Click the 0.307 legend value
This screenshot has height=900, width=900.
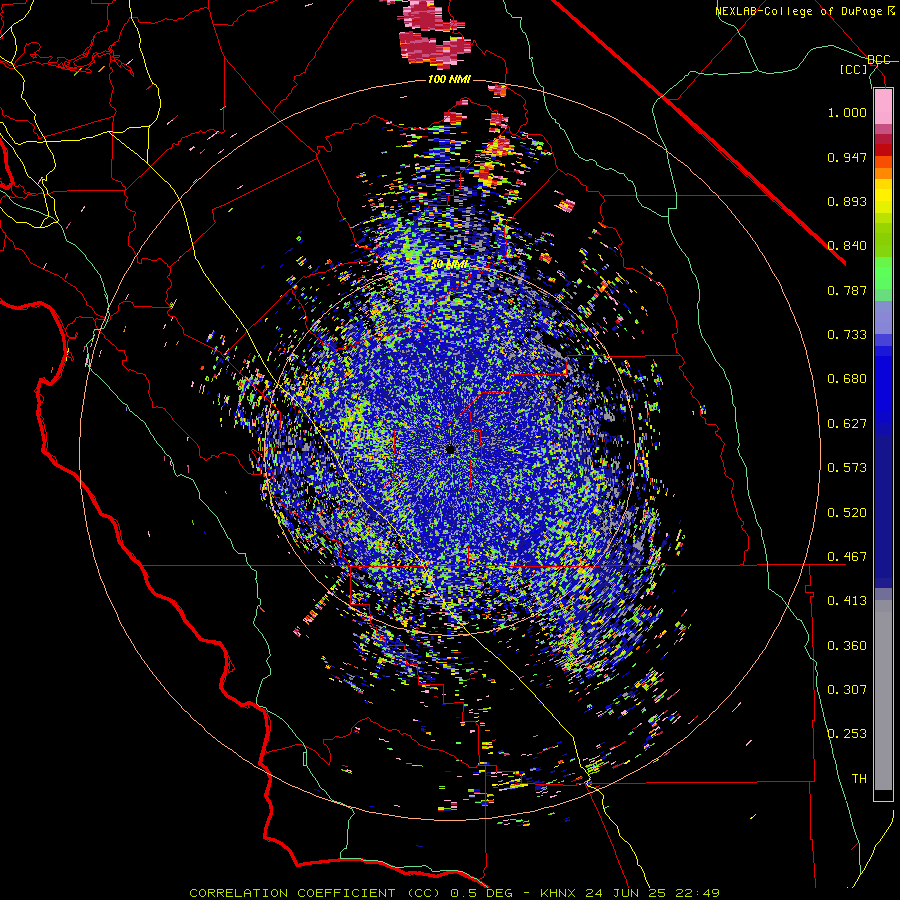pyautogui.click(x=847, y=690)
